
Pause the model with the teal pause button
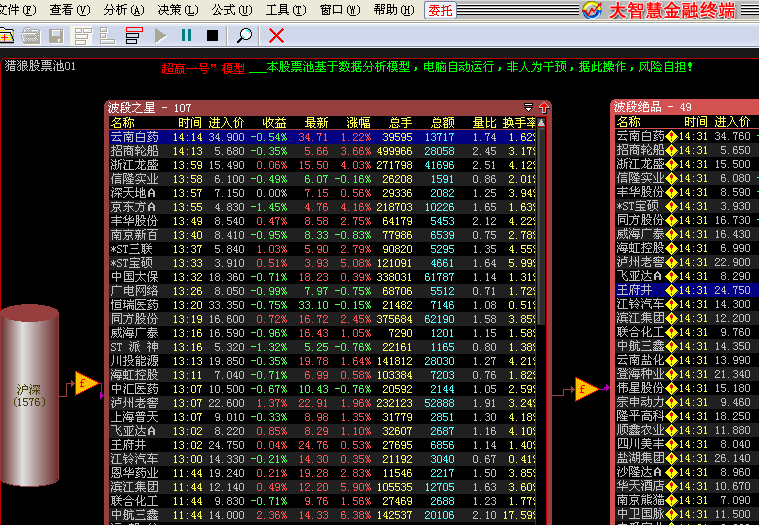(186, 35)
